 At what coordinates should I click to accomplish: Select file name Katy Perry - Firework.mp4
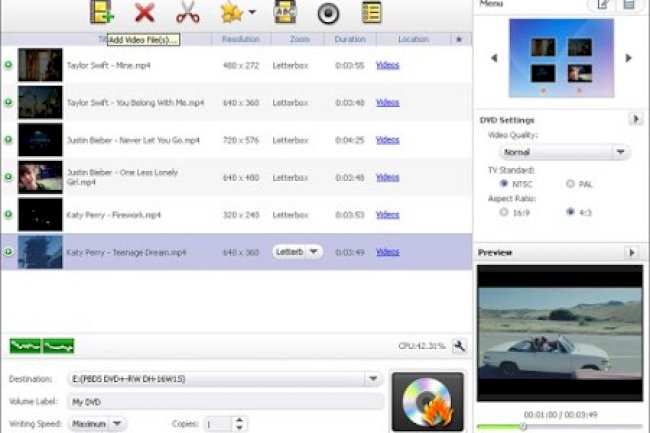click(x=114, y=215)
